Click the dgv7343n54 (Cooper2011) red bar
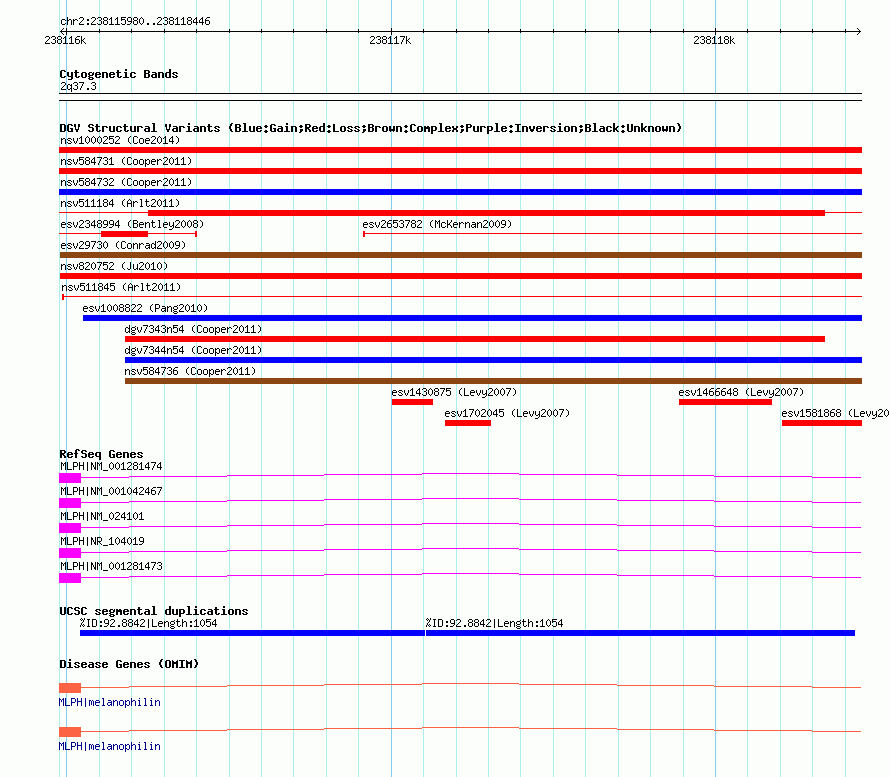The image size is (890, 777). pos(475,339)
